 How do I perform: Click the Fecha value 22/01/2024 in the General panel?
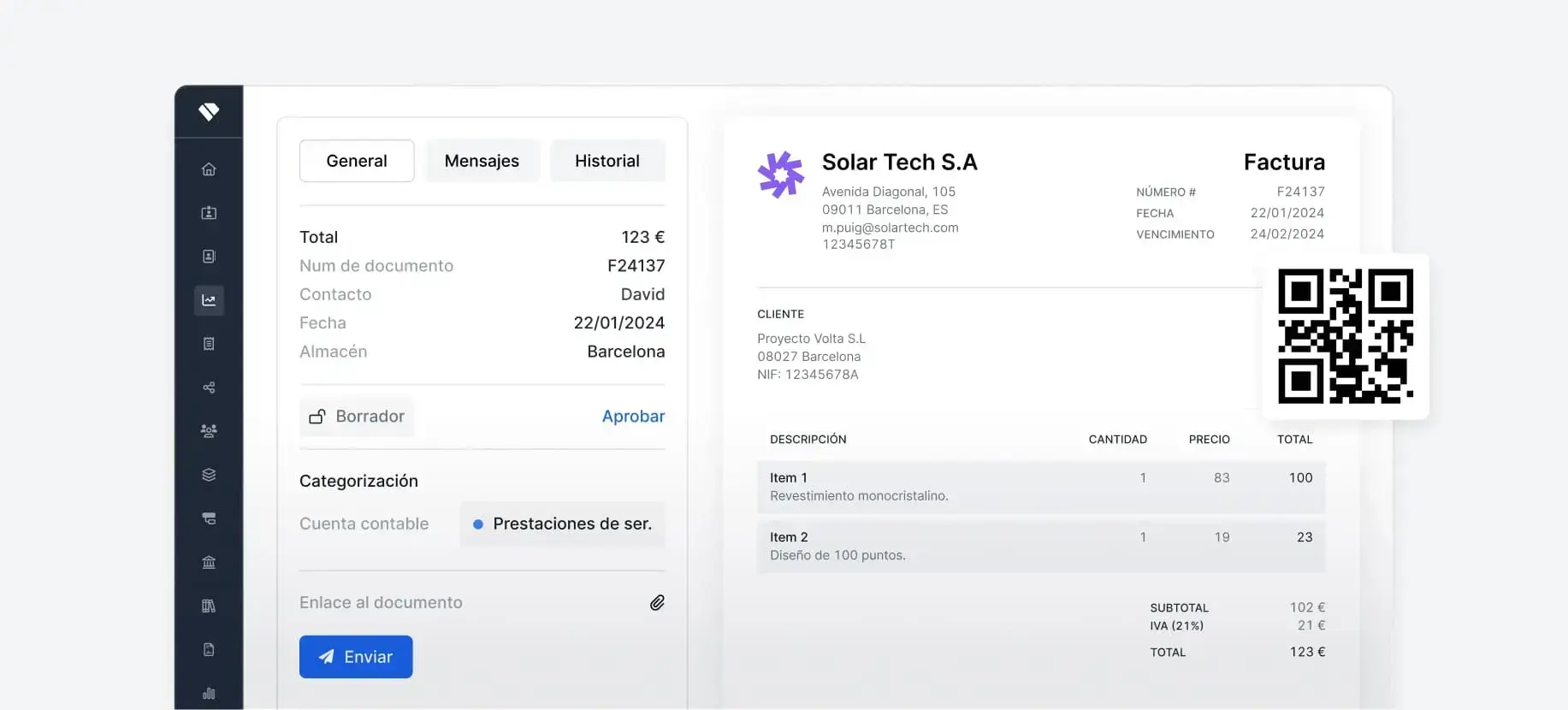[x=618, y=323]
